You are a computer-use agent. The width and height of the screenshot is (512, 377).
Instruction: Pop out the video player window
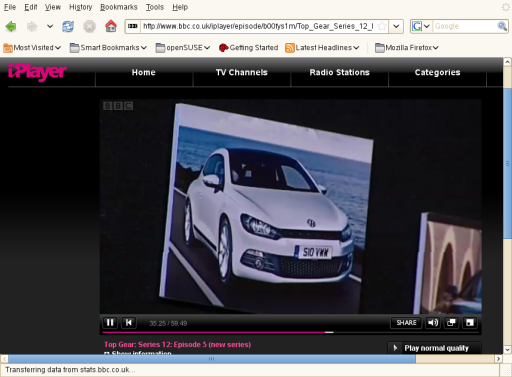(x=451, y=322)
